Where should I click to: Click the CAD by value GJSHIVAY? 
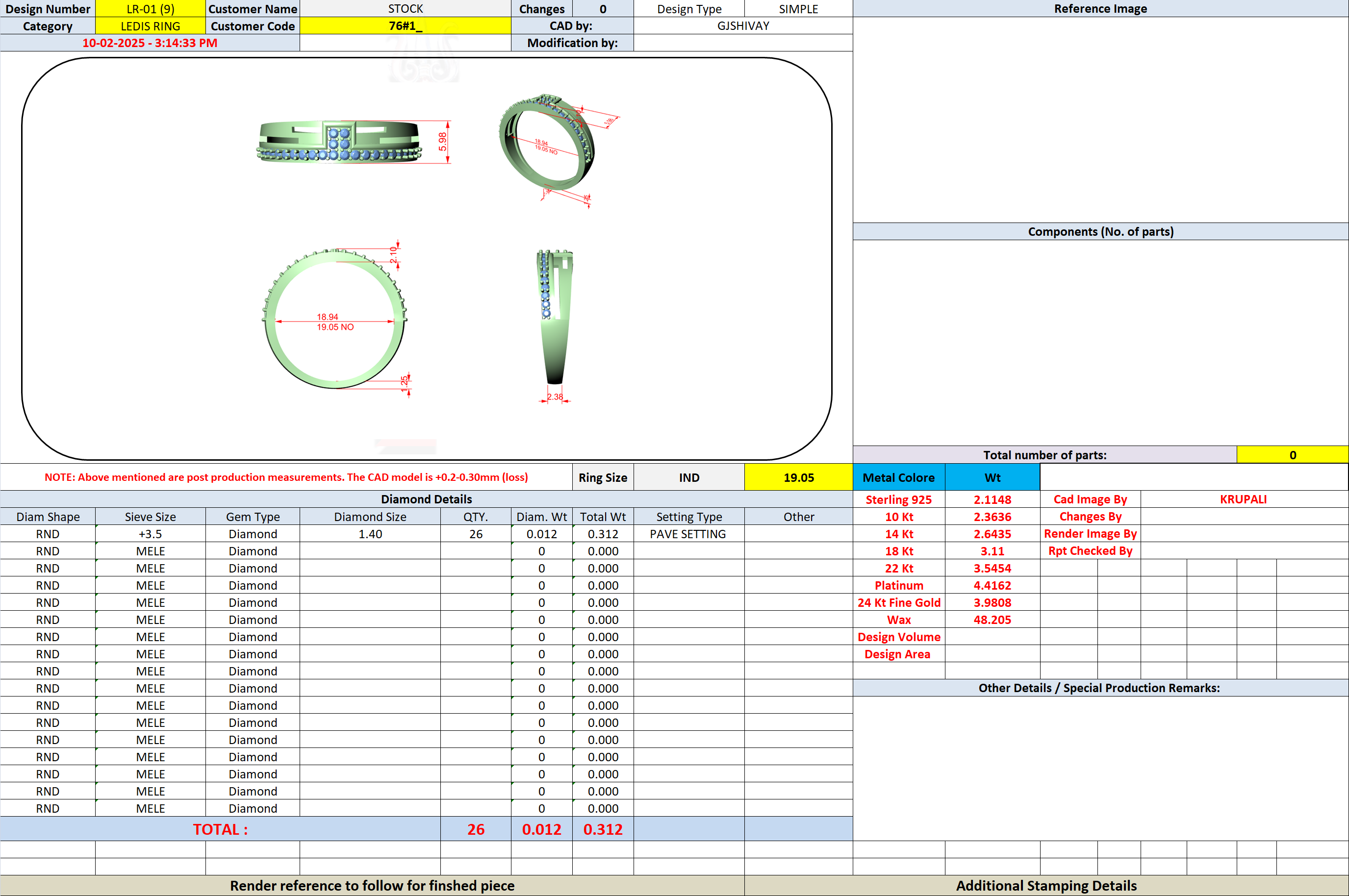click(743, 25)
